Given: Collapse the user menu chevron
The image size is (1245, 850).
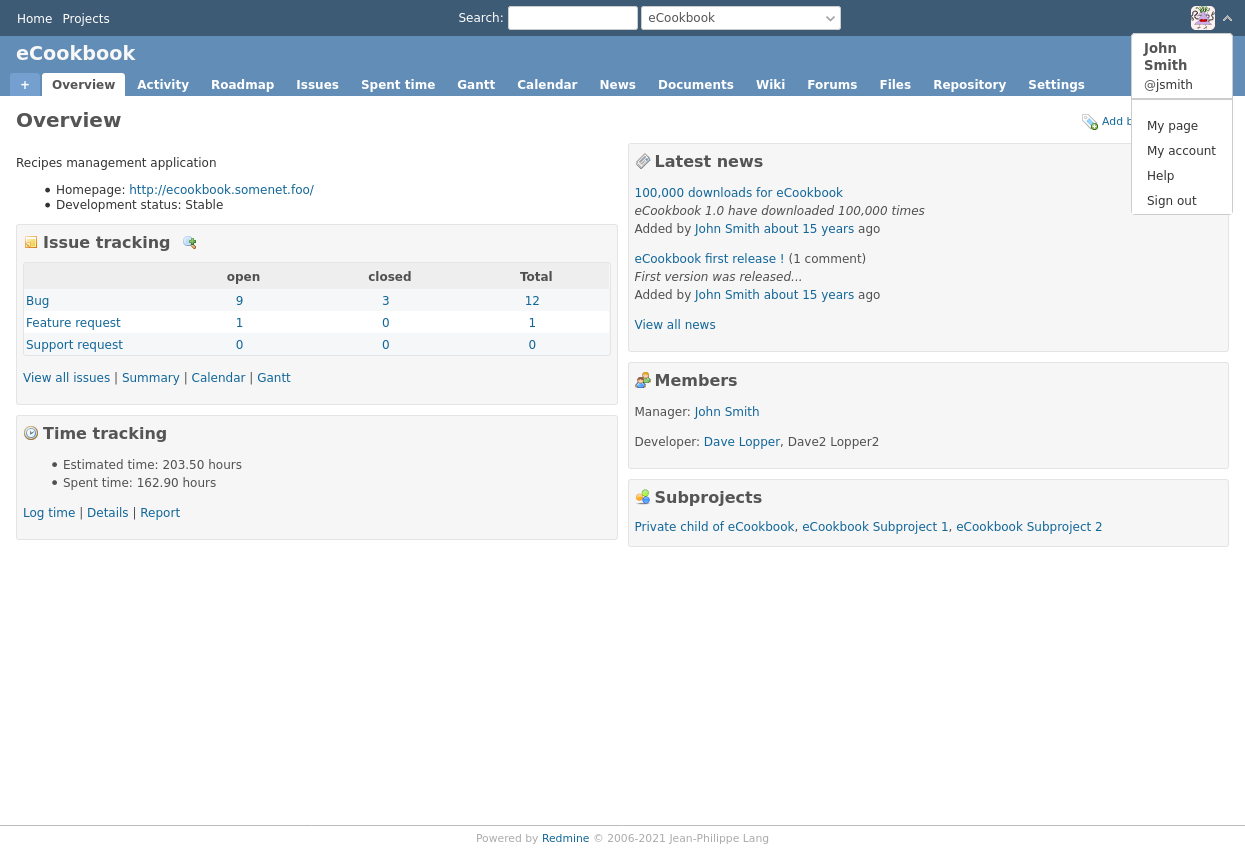Looking at the screenshot, I should tap(1227, 18).
